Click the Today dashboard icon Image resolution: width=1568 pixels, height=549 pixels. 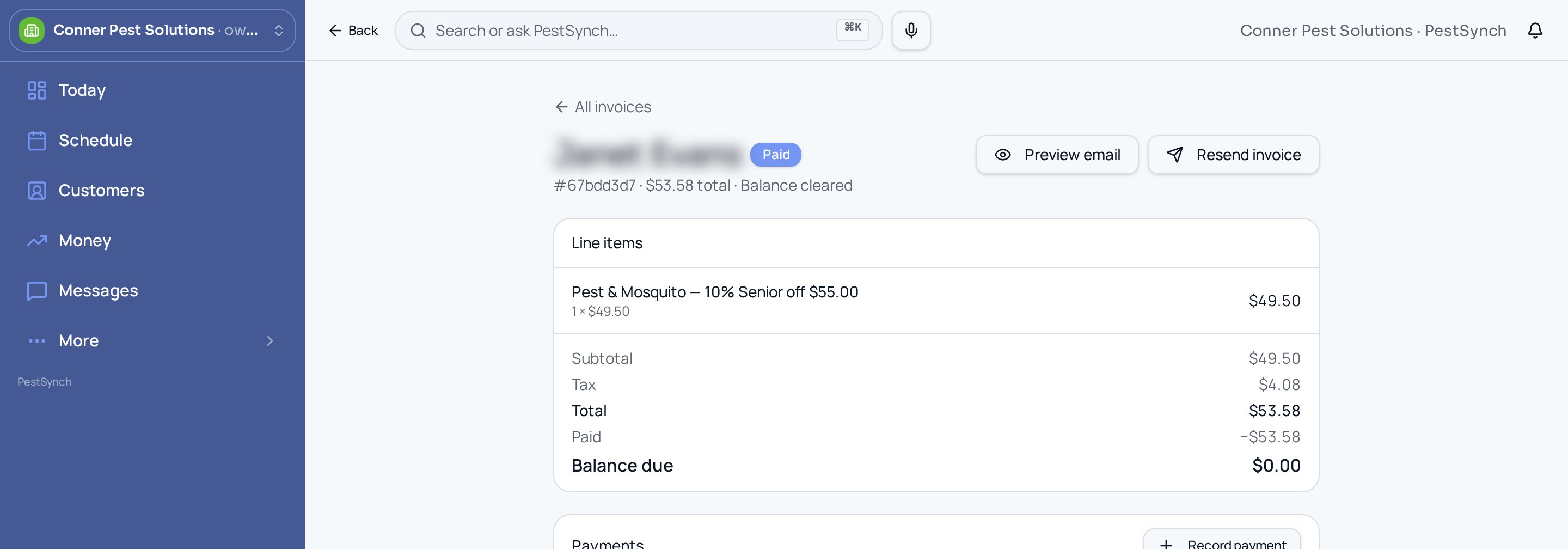[37, 90]
